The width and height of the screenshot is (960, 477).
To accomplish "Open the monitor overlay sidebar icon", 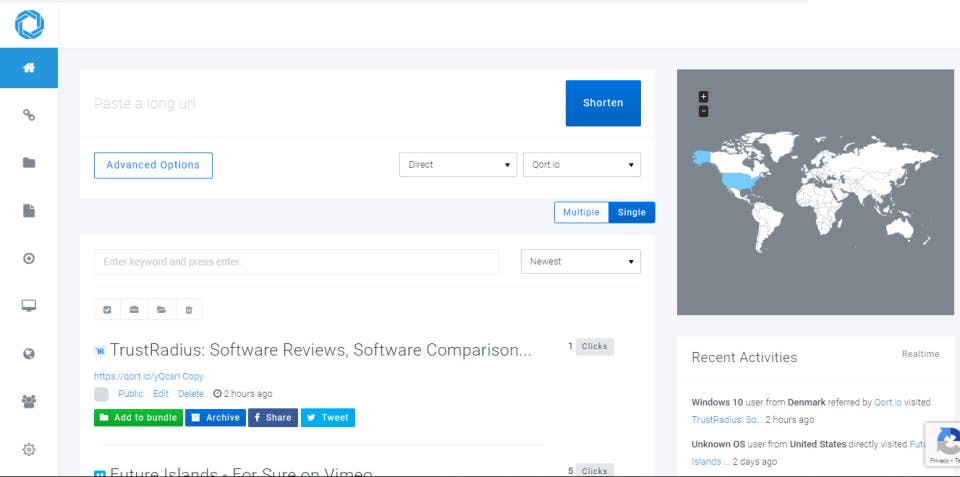I will [29, 306].
